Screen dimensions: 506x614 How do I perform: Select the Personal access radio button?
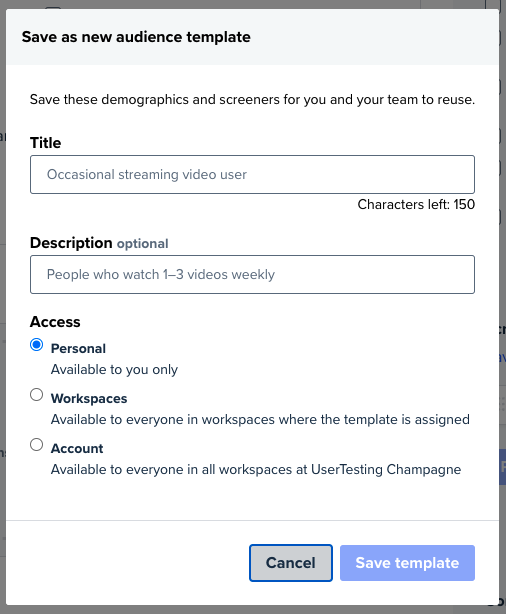[36, 345]
